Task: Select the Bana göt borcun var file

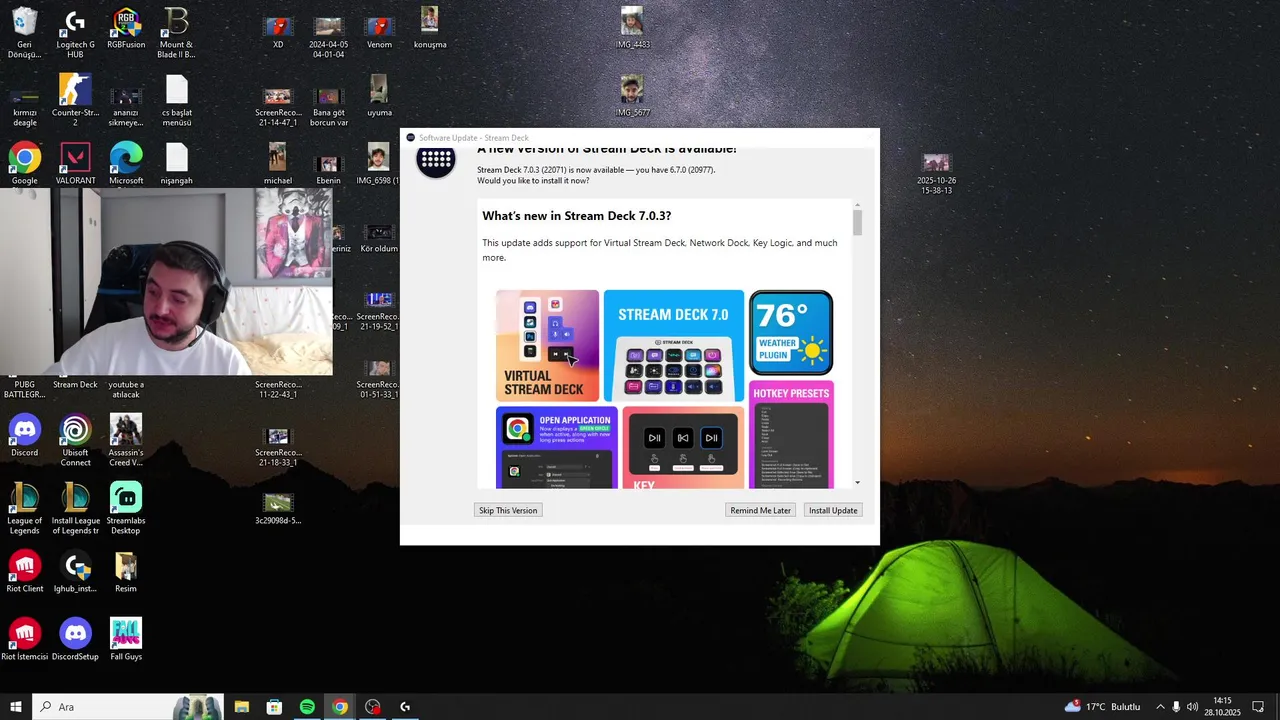Action: point(328,106)
